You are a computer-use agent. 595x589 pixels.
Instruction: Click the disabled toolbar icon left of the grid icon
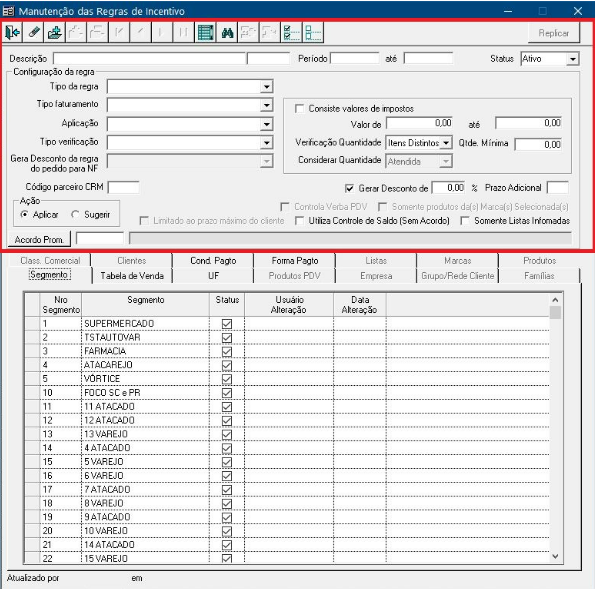[x=184, y=33]
